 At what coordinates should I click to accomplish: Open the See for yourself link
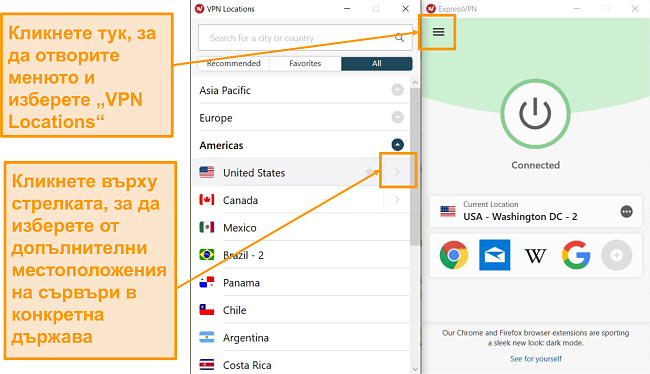point(536,359)
